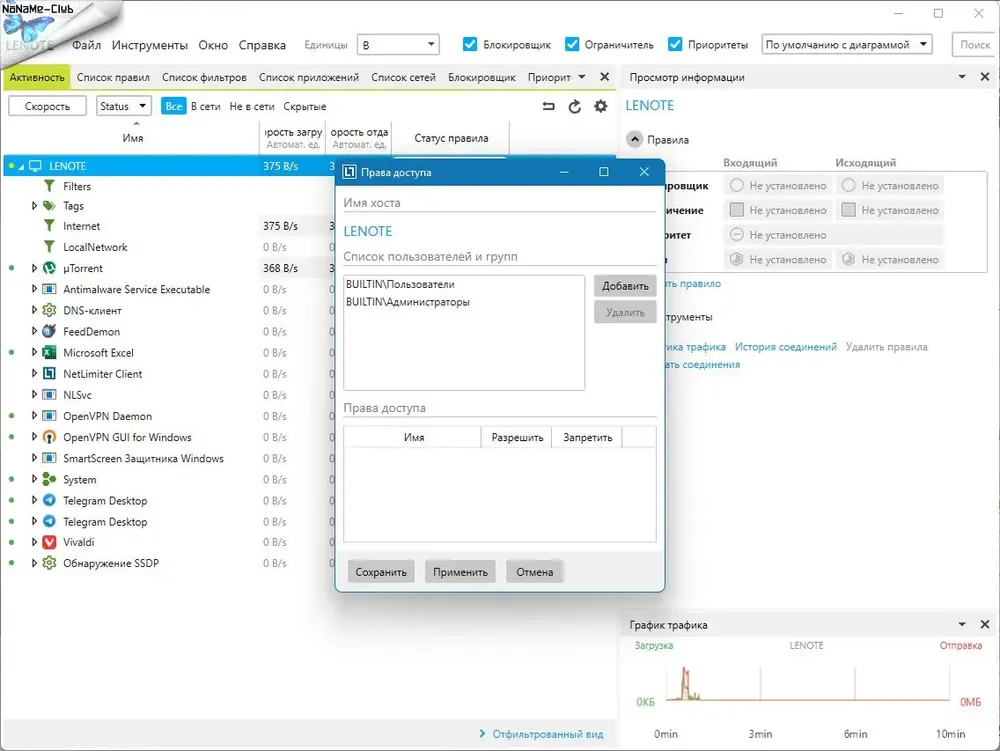Toggle the Ограничитель checkbox
Viewport: 1000px width, 751px height.
(x=572, y=44)
